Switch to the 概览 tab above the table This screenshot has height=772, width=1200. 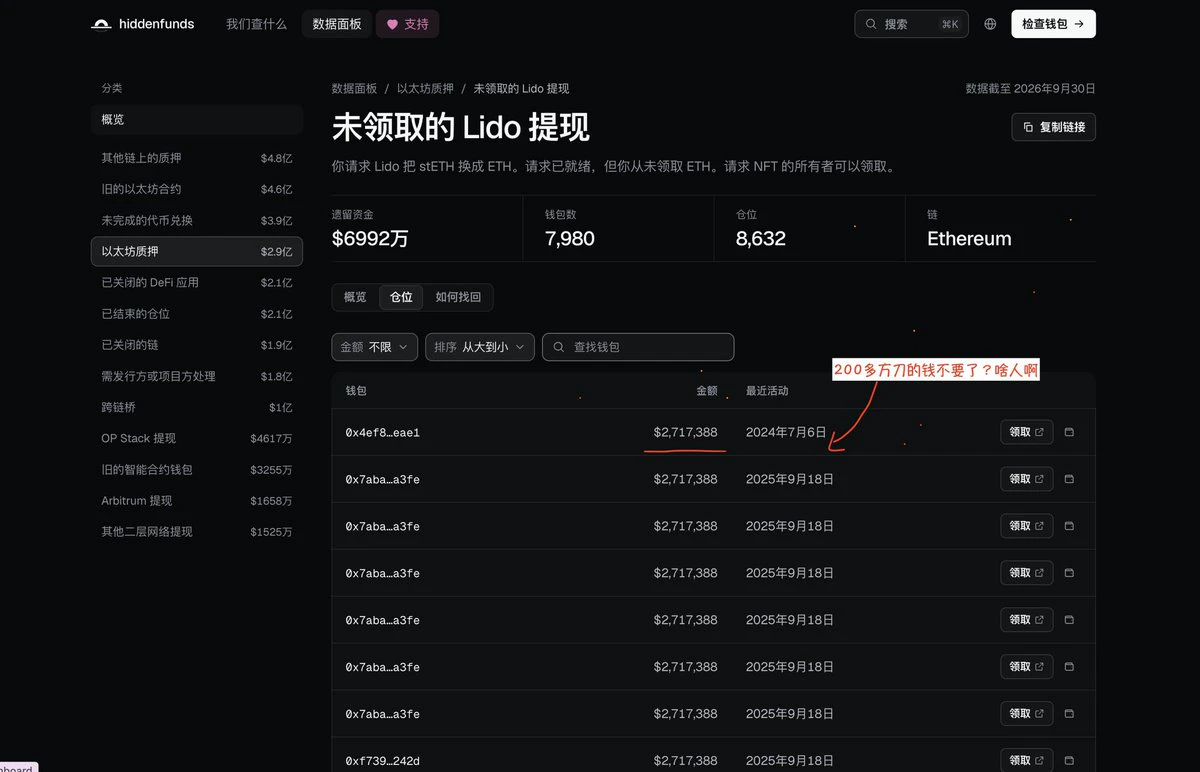pos(355,297)
